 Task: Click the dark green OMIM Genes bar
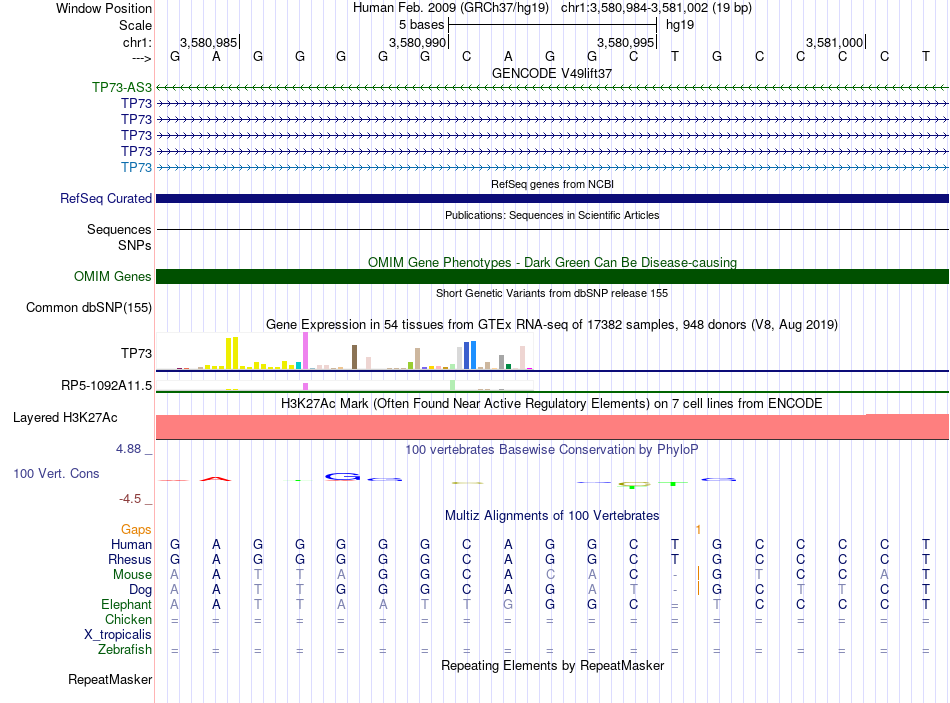(552, 276)
